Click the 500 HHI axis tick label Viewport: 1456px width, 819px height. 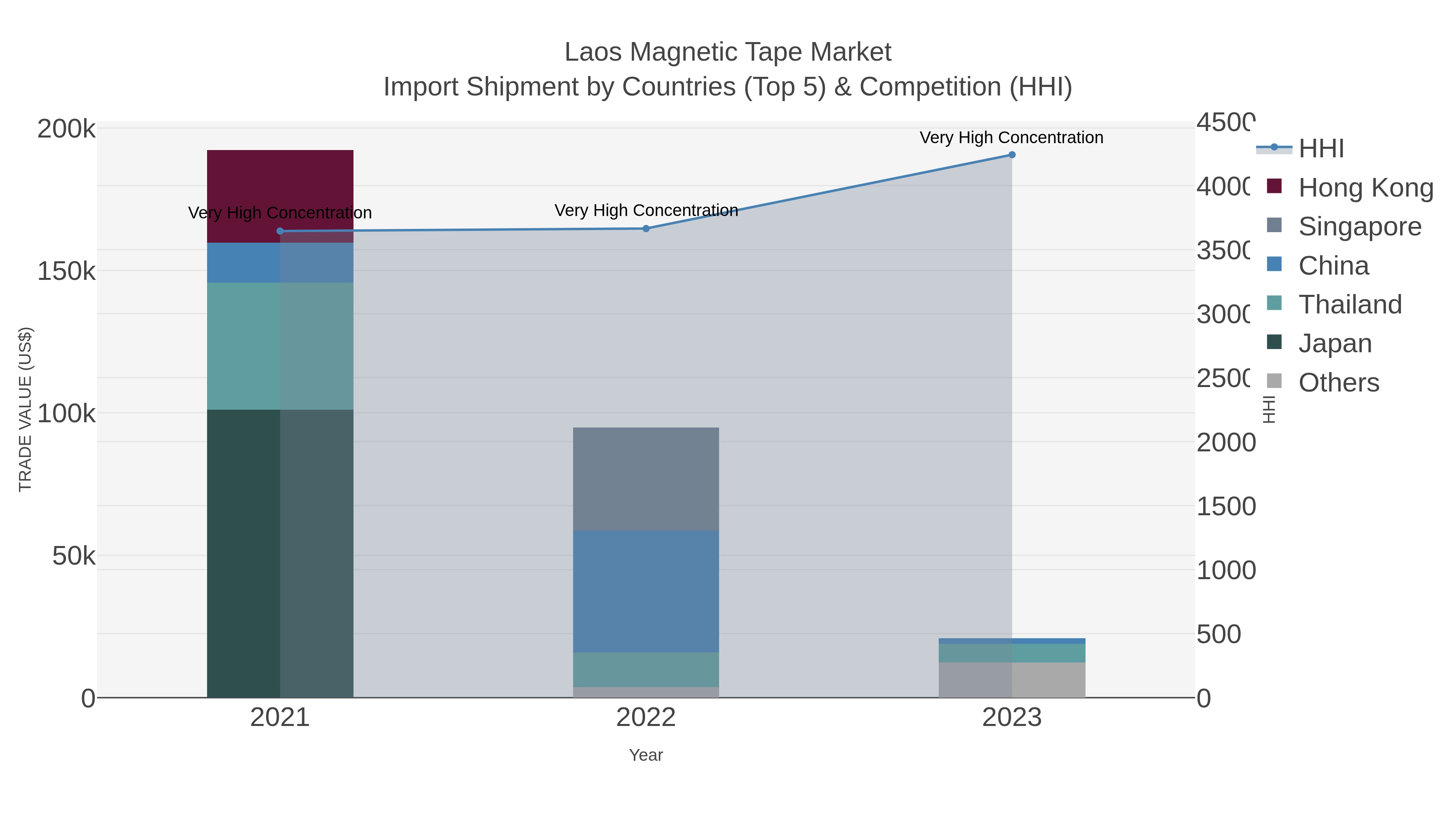click(1219, 634)
